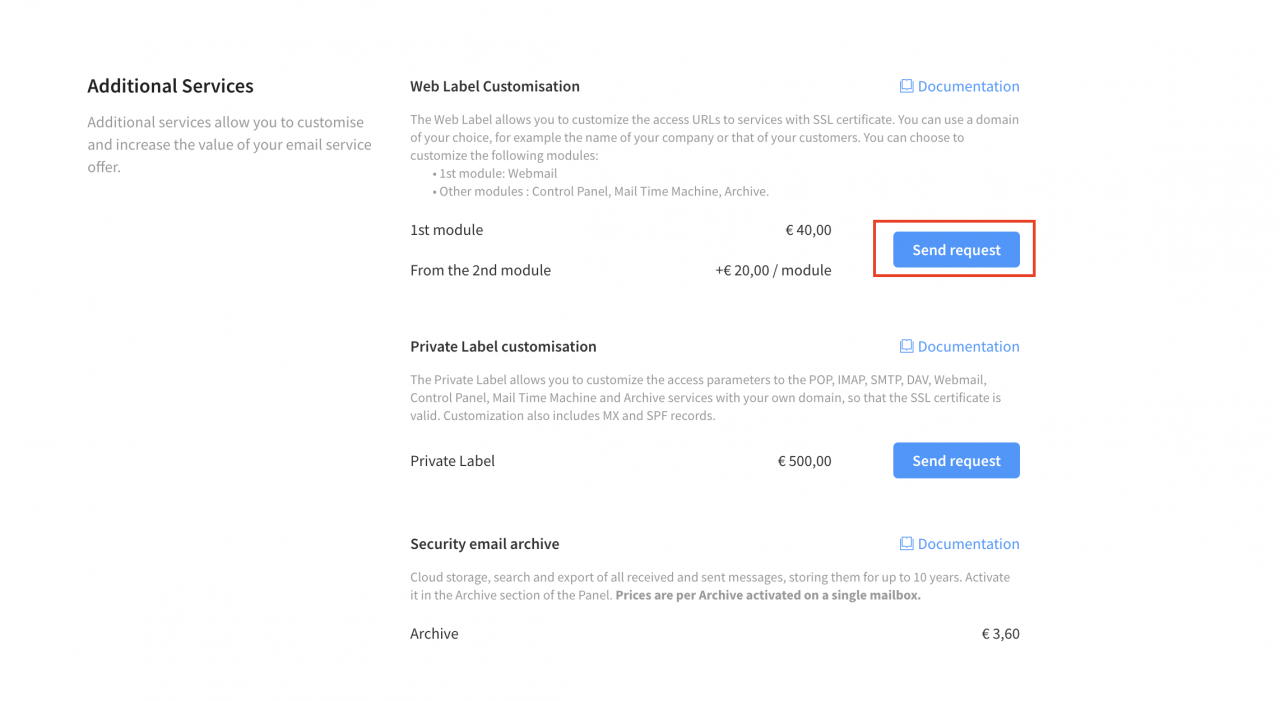Click the book icon beside Security email archive Documentation
1280x701 pixels.
point(906,544)
